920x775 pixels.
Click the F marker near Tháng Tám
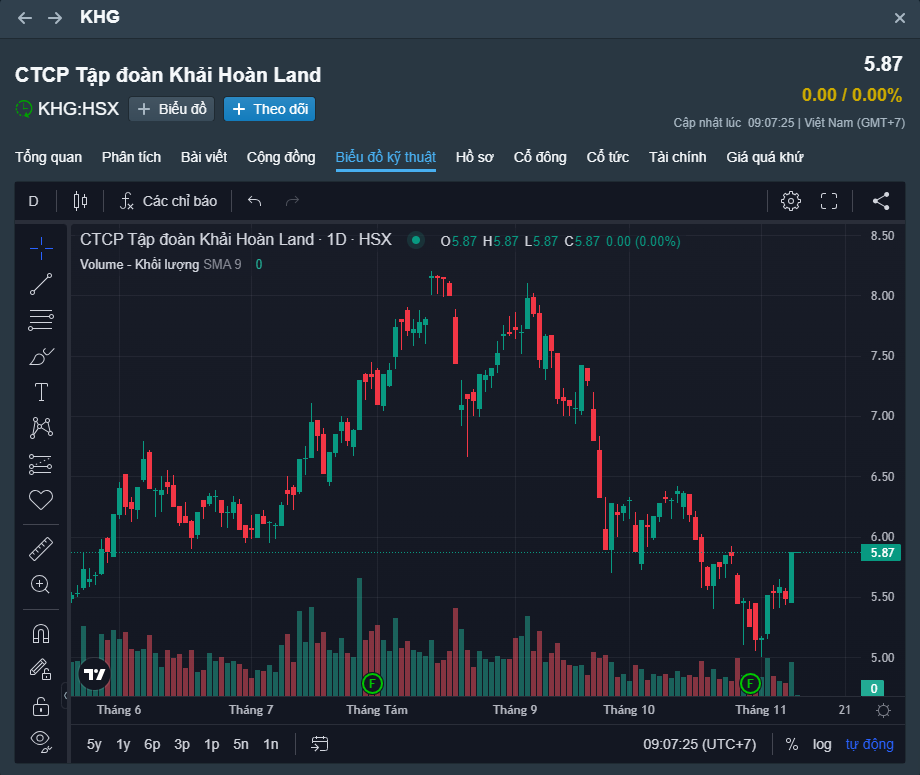372,683
